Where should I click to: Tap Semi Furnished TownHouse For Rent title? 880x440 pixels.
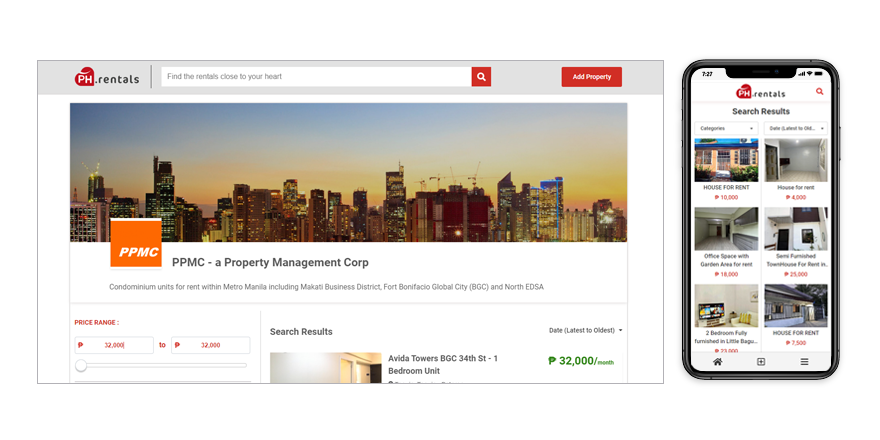pos(795,260)
